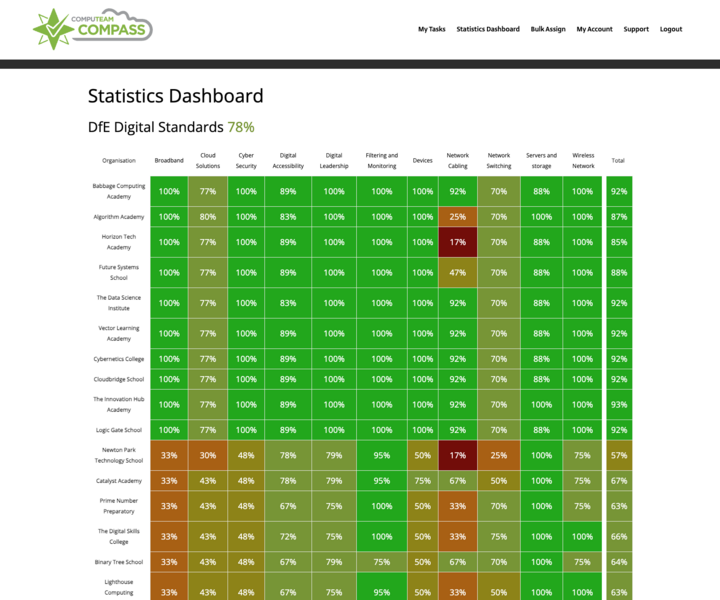720x600 pixels.
Task: Click Algorithm Academy's orange 25% Network Cabling cell
Action: (x=457, y=217)
